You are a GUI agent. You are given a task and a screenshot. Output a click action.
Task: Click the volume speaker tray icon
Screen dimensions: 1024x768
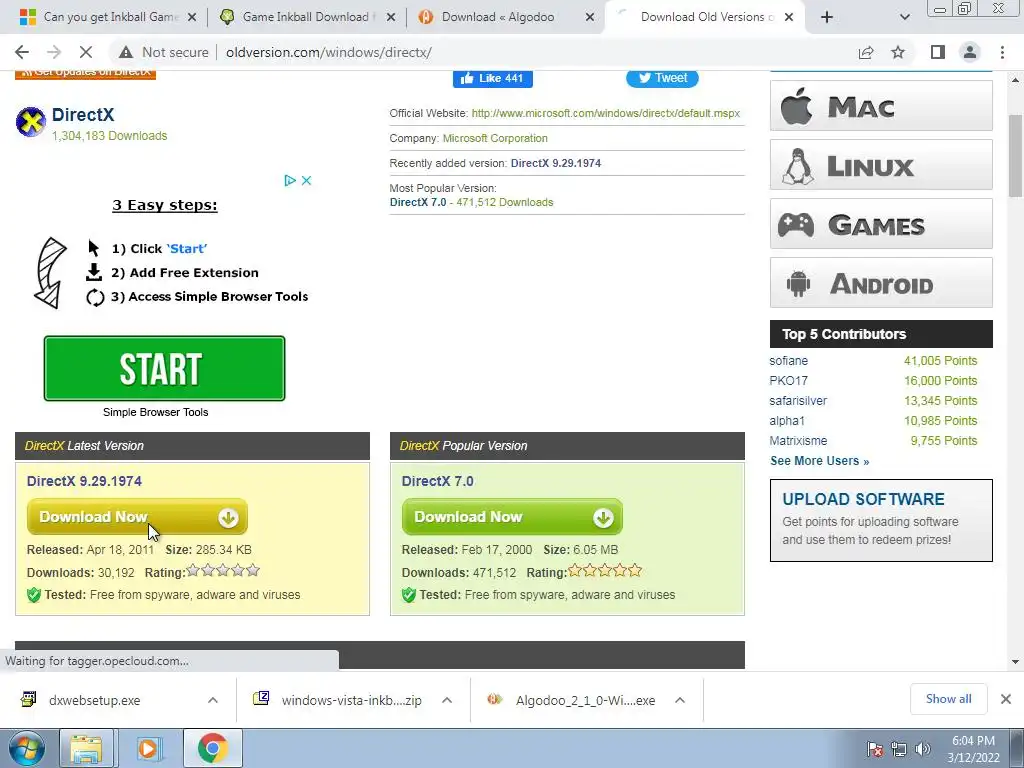[x=922, y=748]
